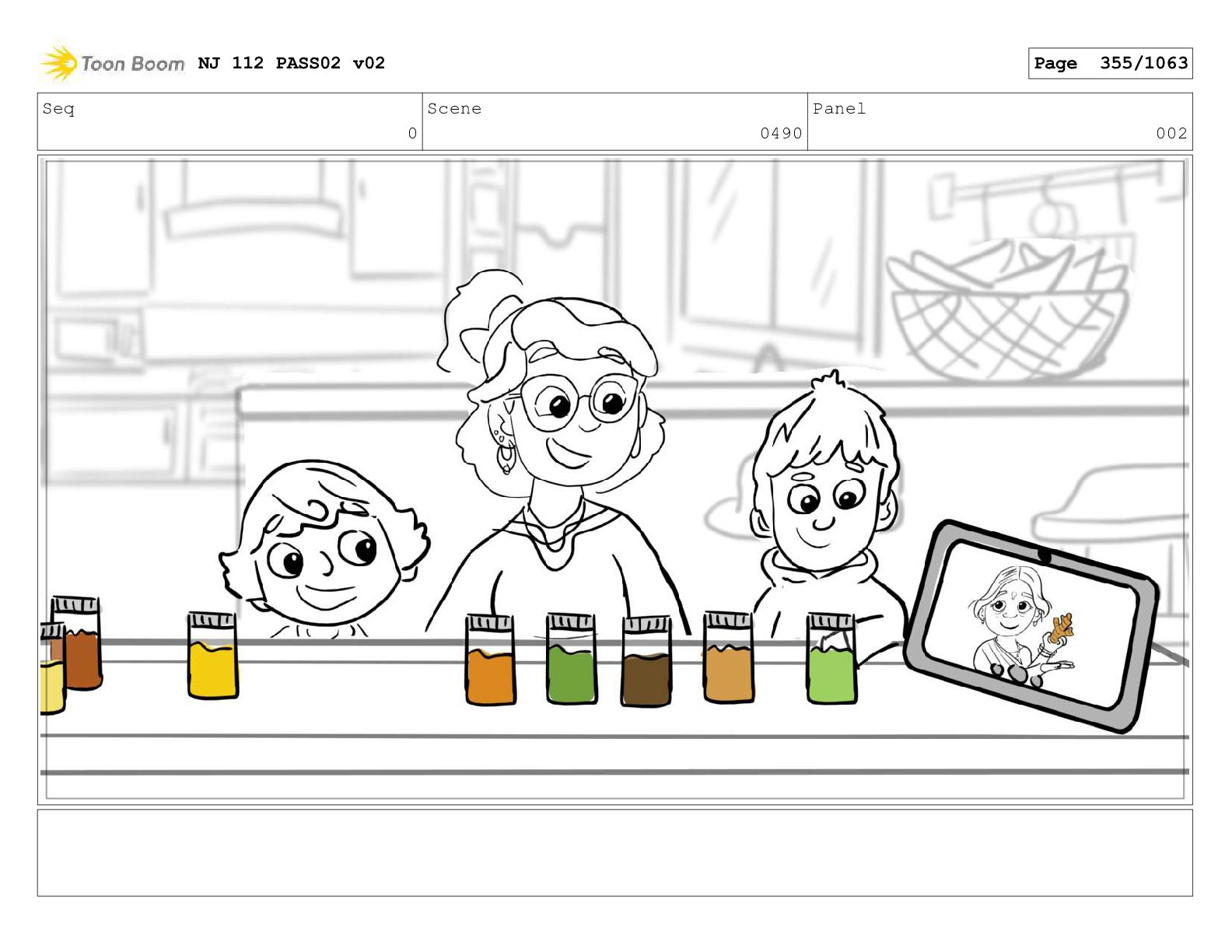Click the storyboard panel drawing
Screen dimensions: 1232x952
pyautogui.click(x=615, y=479)
